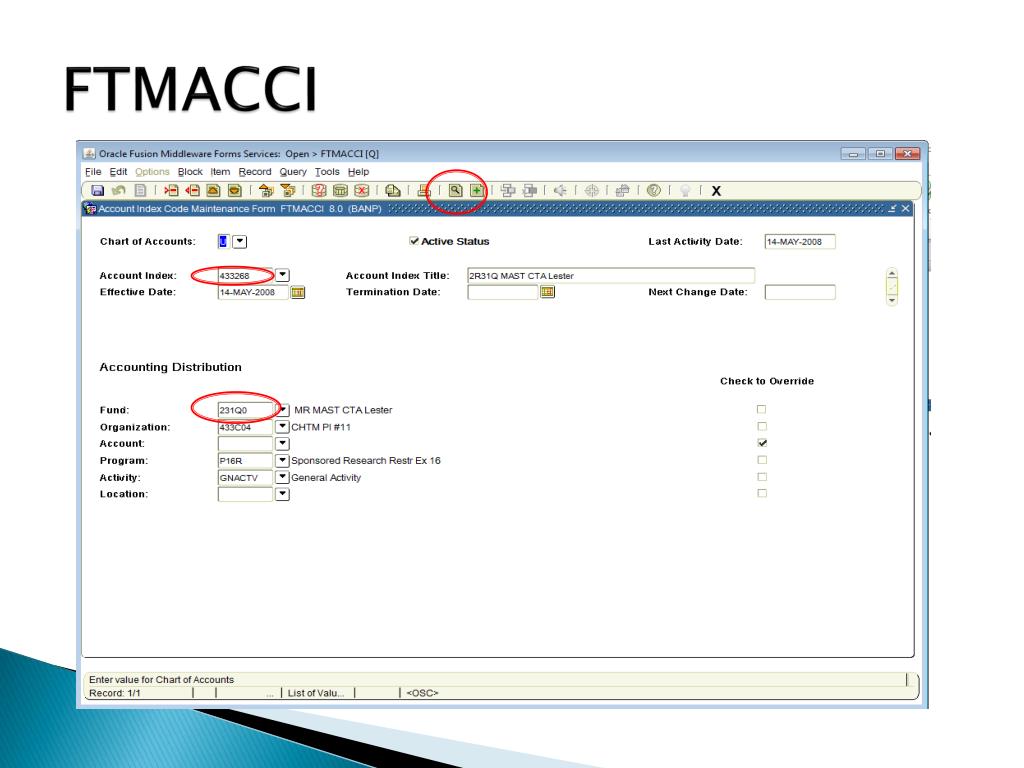
Task: Click the Previous Block toolbar icon
Action: click(x=266, y=191)
